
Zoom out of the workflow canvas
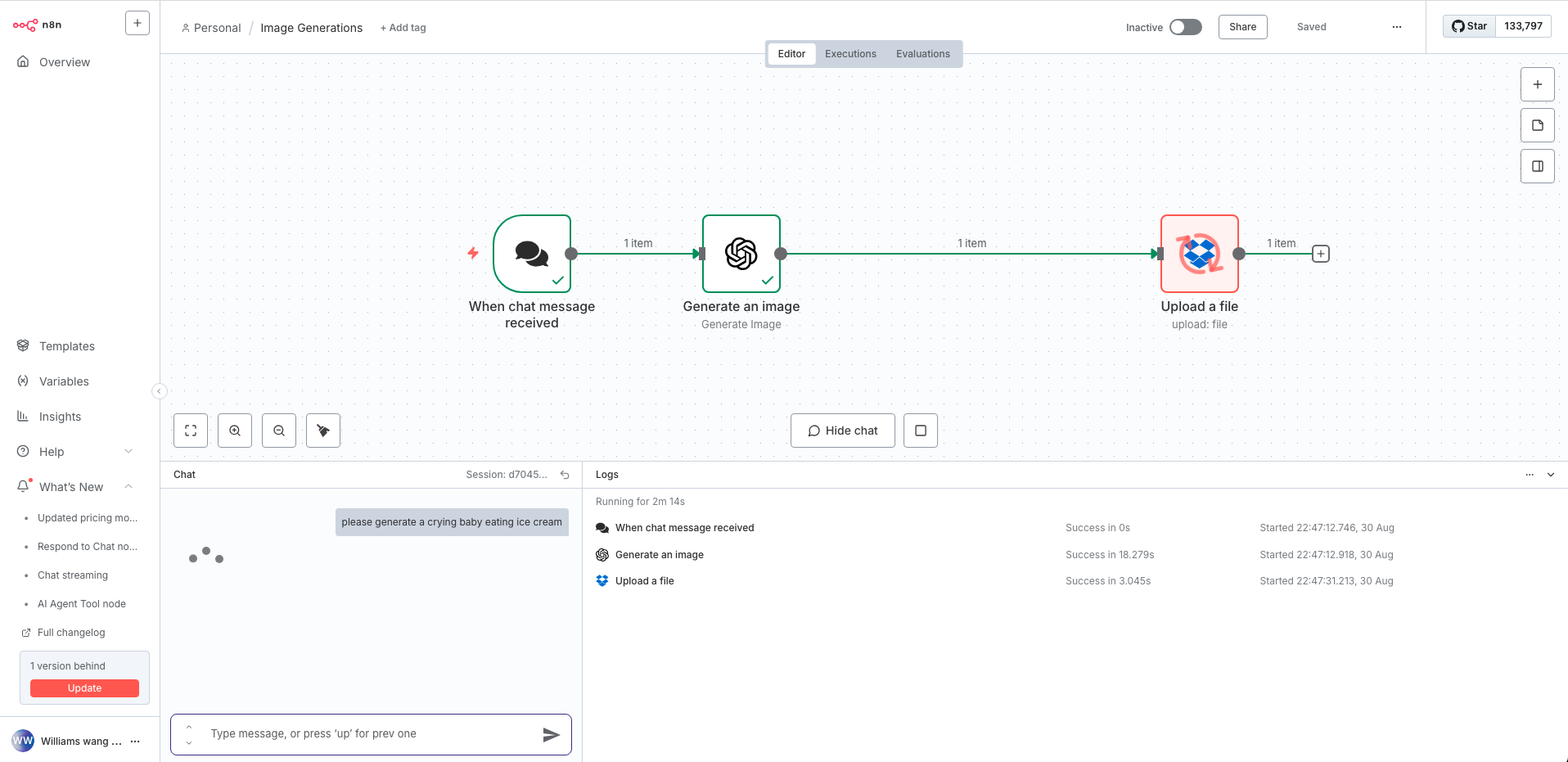click(279, 431)
